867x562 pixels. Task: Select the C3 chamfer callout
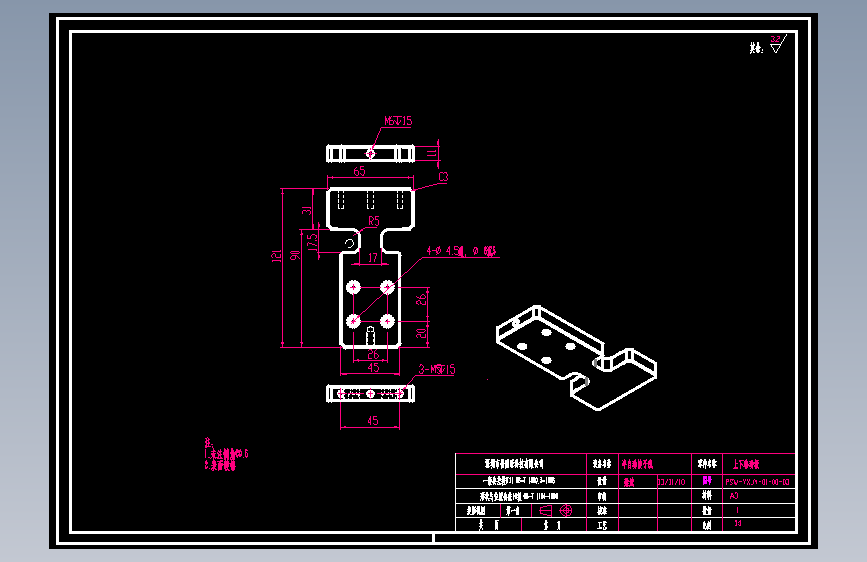click(x=443, y=176)
